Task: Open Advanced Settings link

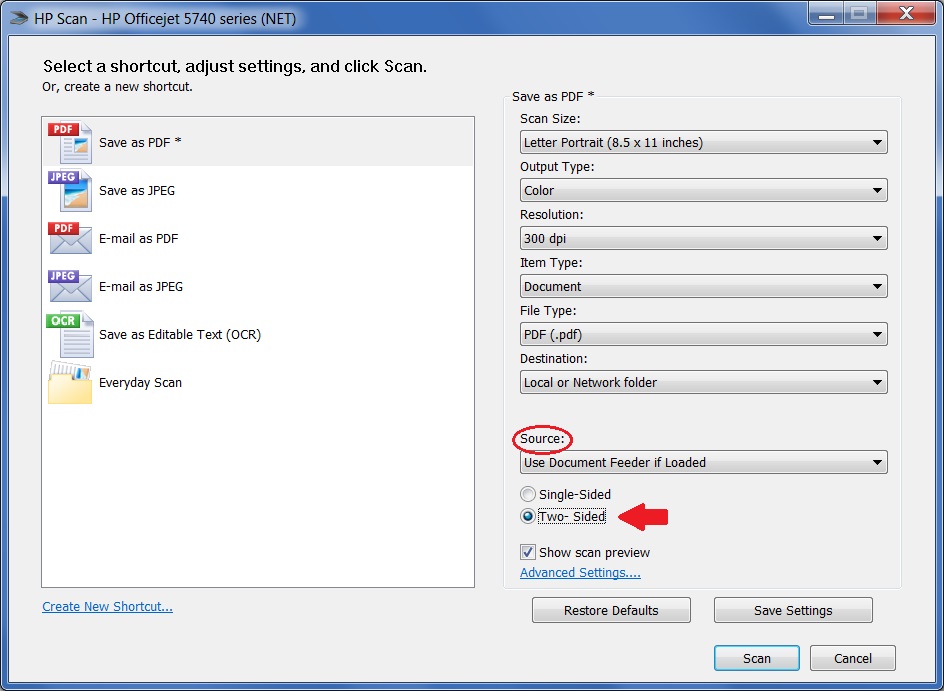Action: pyautogui.click(x=580, y=572)
